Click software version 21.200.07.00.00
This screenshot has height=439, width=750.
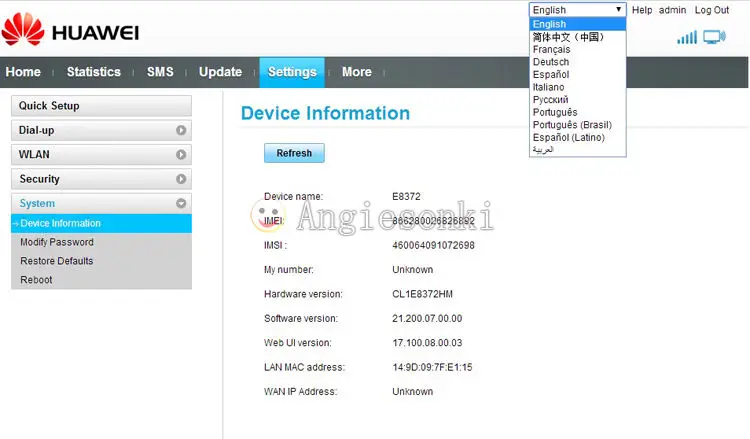click(427, 318)
